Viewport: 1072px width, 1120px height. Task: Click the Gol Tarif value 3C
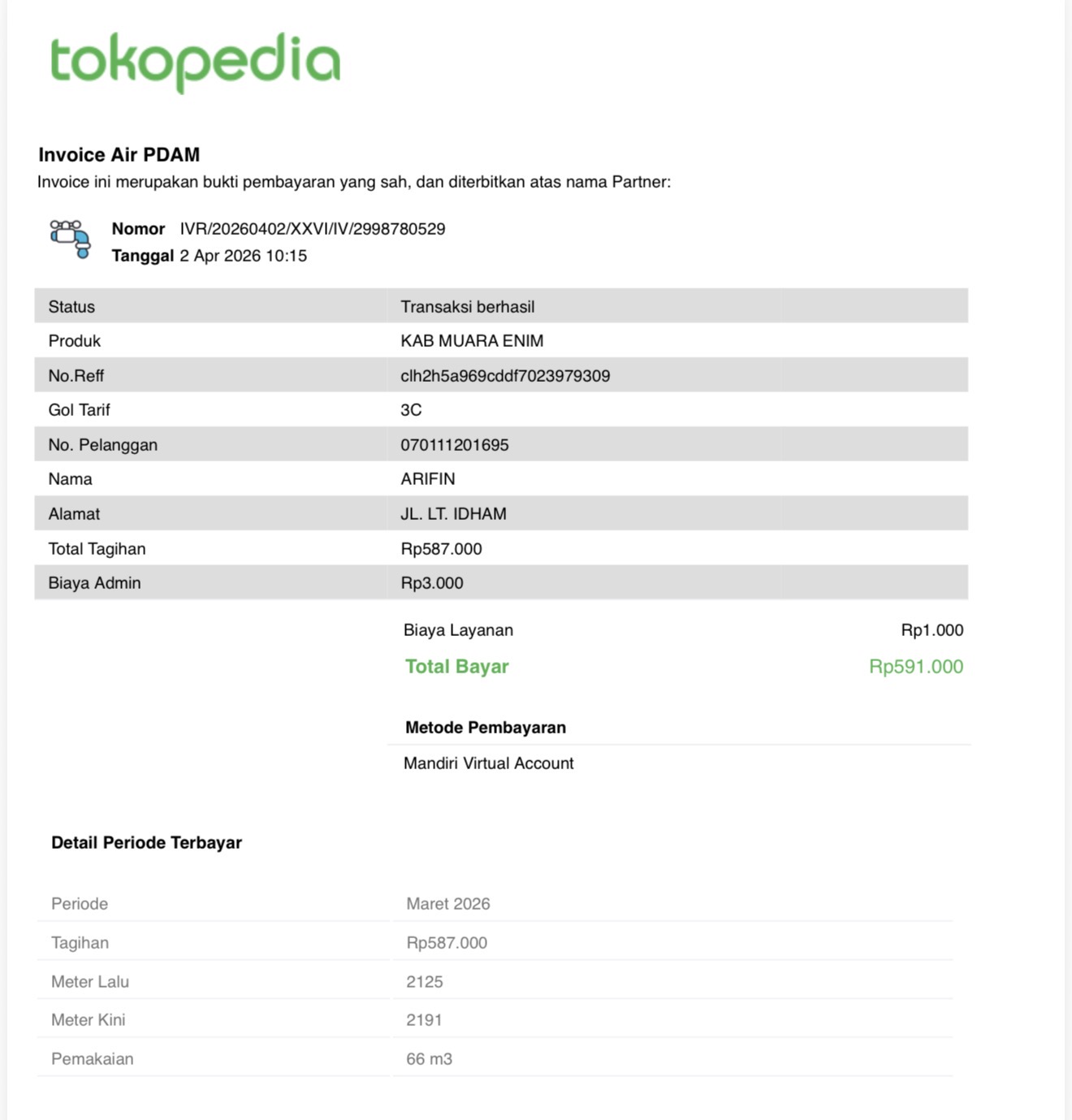coord(411,410)
